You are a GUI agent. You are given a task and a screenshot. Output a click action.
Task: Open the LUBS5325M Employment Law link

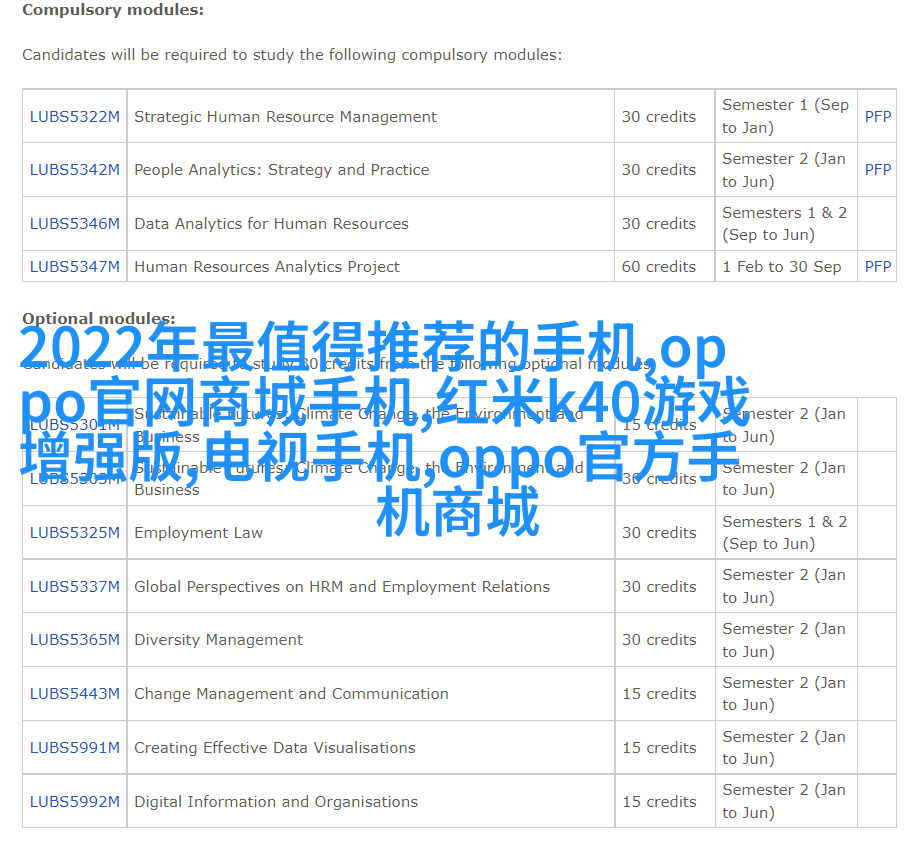point(75,533)
